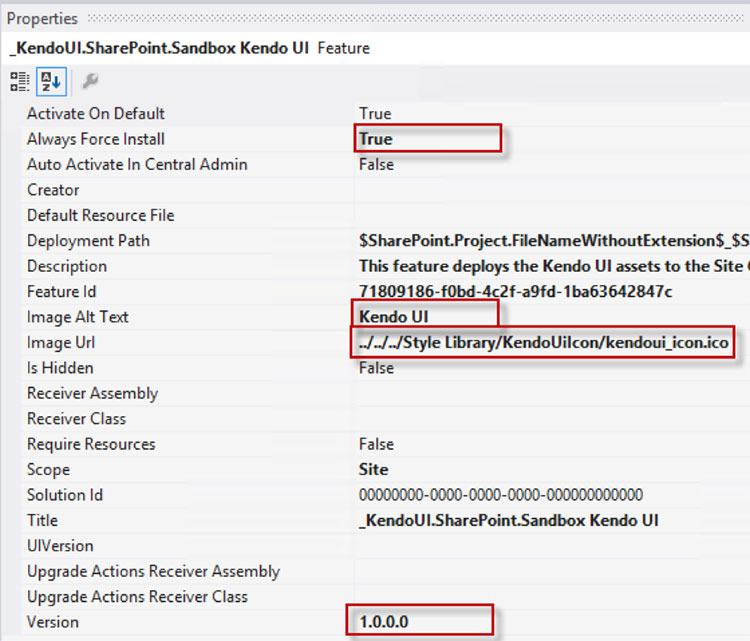Select Default Resource File property

[100, 215]
